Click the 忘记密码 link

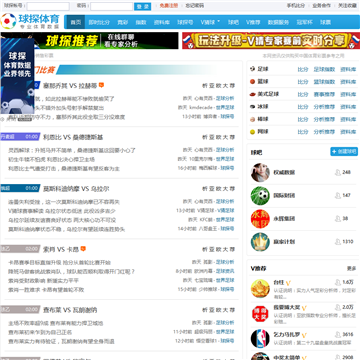click(195, 6)
